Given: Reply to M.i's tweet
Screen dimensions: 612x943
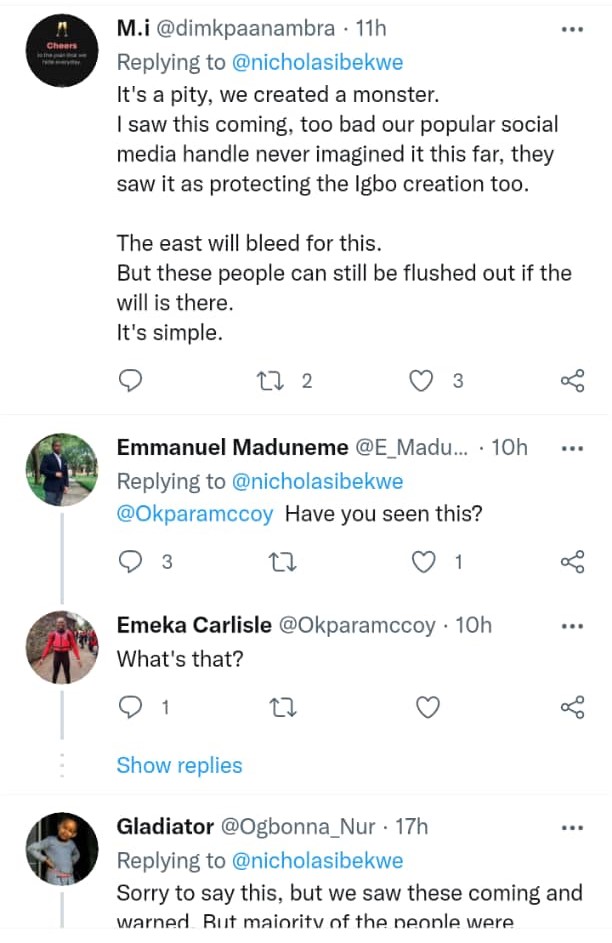Looking at the screenshot, I should 131,381.
